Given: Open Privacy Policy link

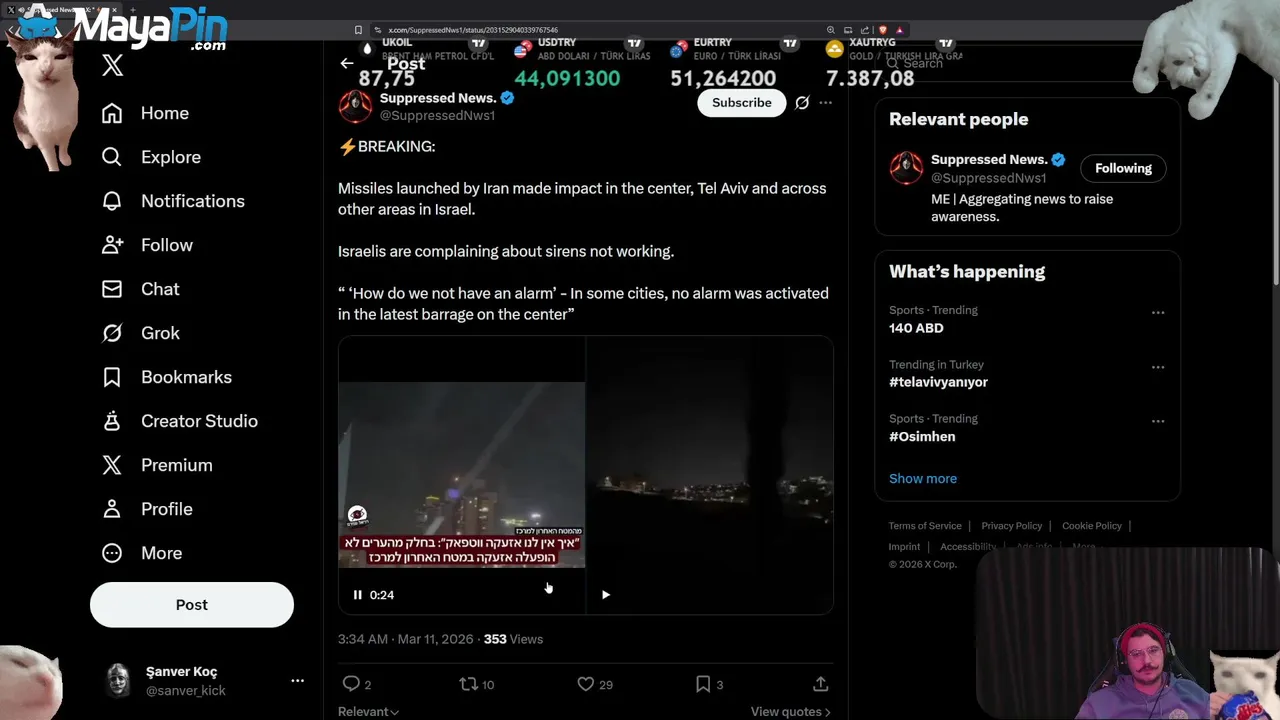Looking at the screenshot, I should (1012, 526).
